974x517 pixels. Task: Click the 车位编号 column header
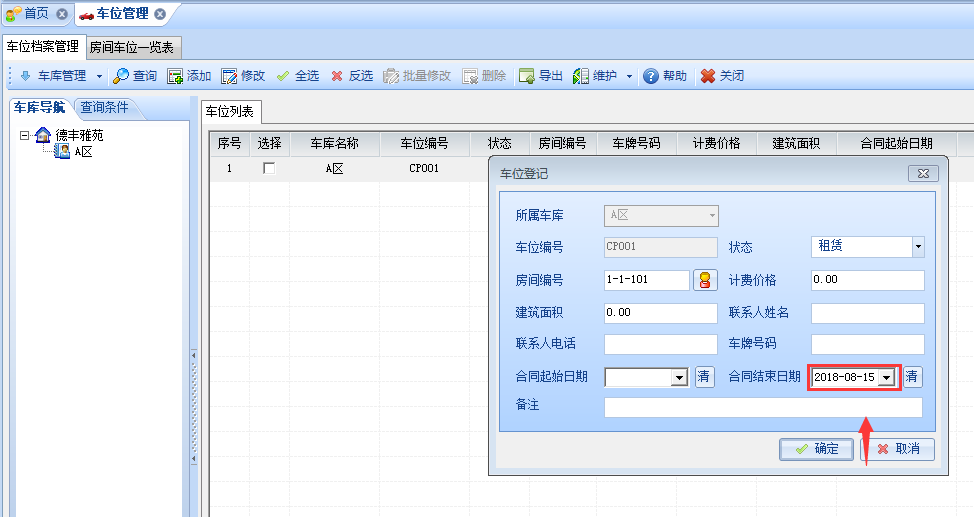pyautogui.click(x=425, y=144)
